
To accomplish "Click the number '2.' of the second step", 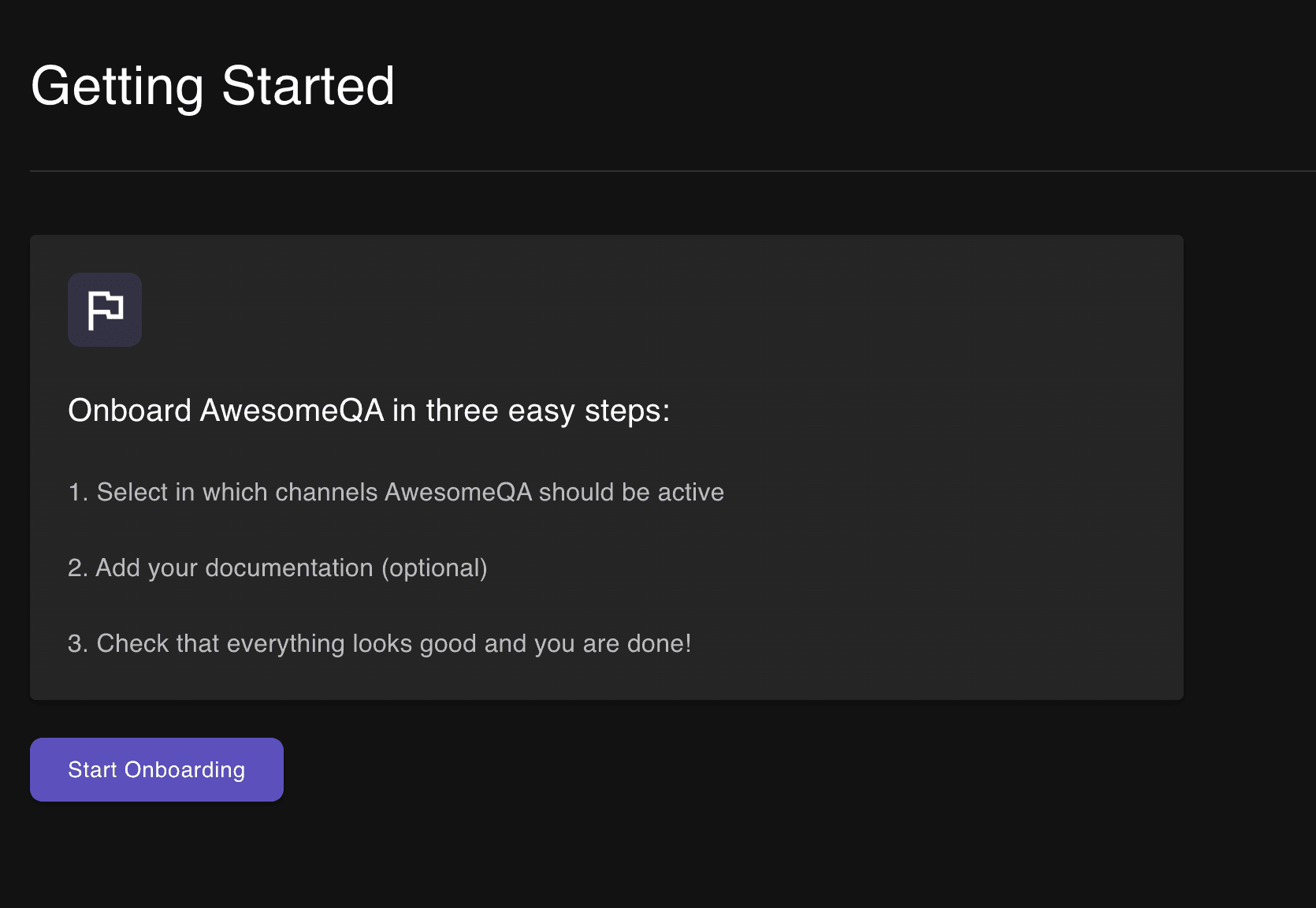I will (76, 568).
